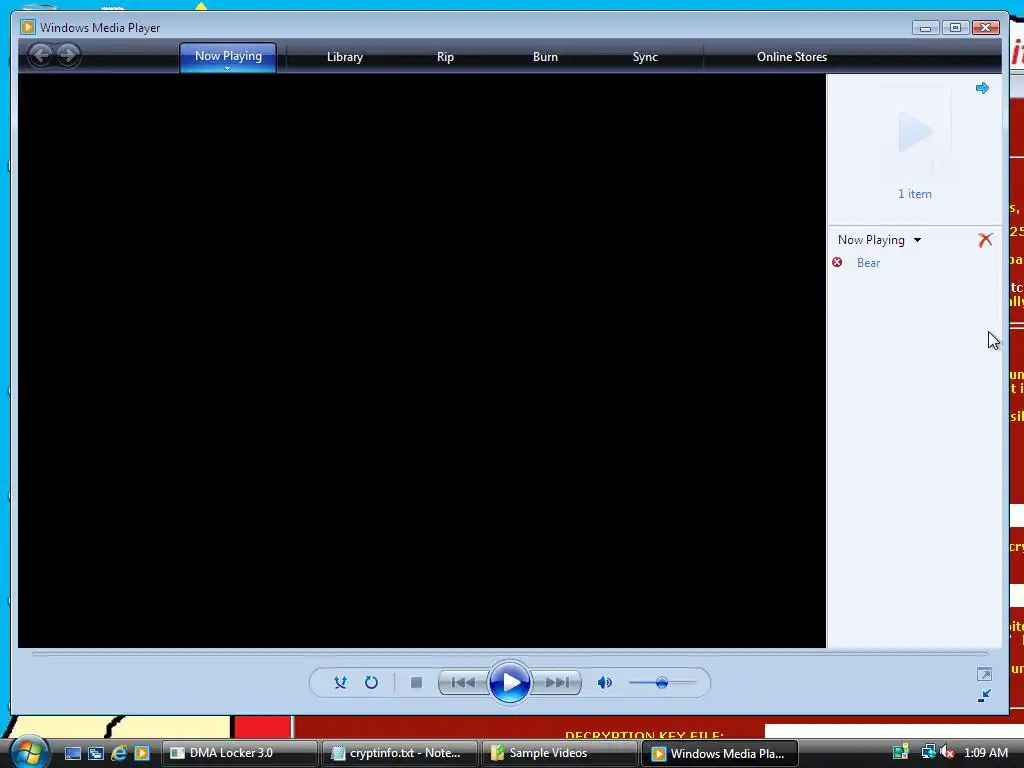Click the leftmost system tray icon
The image size is (1024, 768).
tap(901, 752)
